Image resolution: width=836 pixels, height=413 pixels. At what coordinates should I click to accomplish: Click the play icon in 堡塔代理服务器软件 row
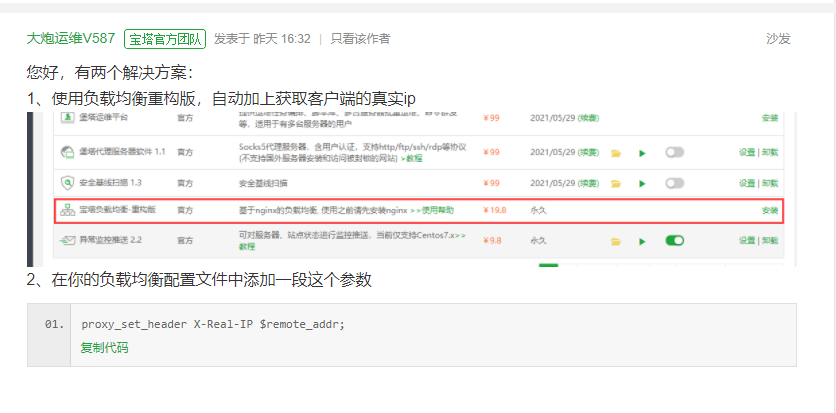(642, 153)
